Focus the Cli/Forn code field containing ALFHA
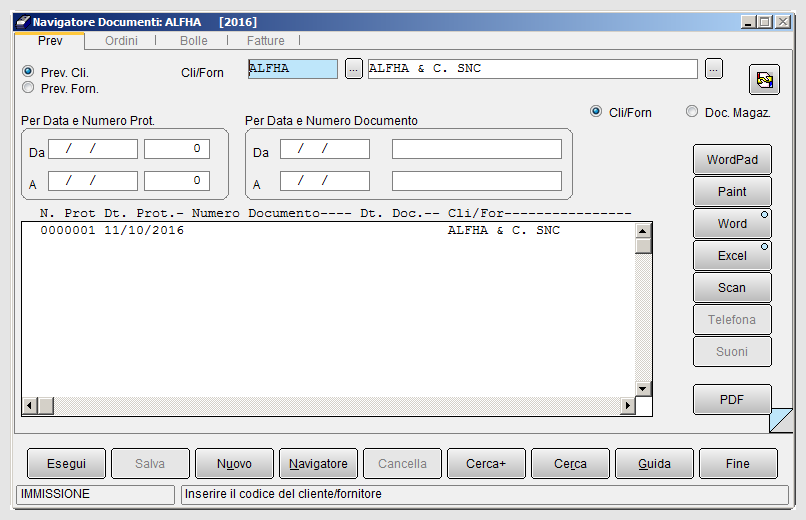Screen dimensions: 806x520 [293, 68]
